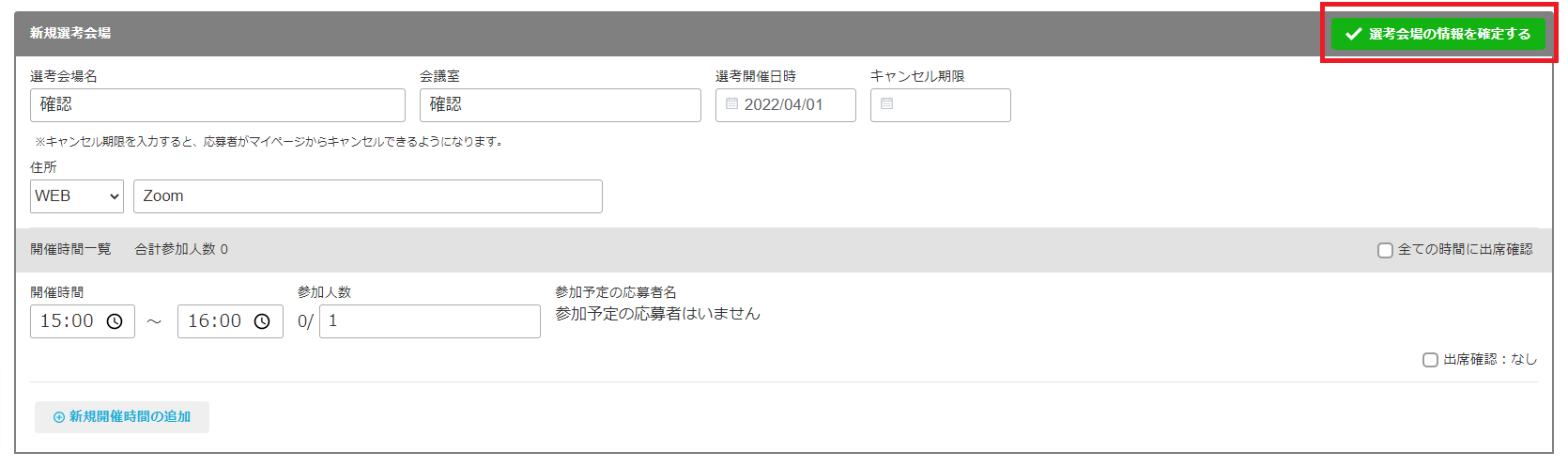Viewport: 1568px width, 468px height.
Task: Click the 参加人数 capacity input box
Action: pyautogui.click(x=429, y=321)
